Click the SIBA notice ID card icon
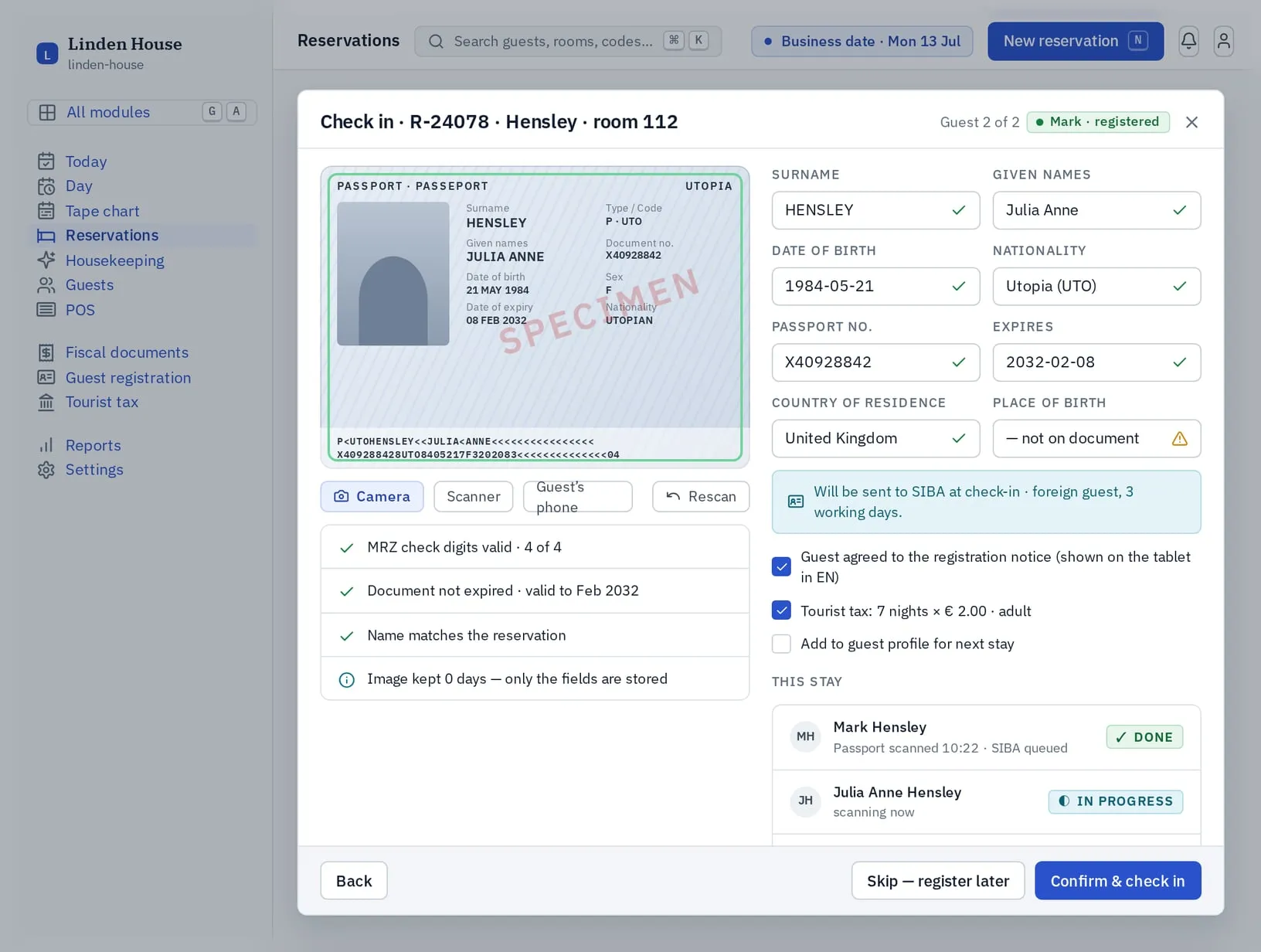Image resolution: width=1261 pixels, height=952 pixels. (796, 501)
